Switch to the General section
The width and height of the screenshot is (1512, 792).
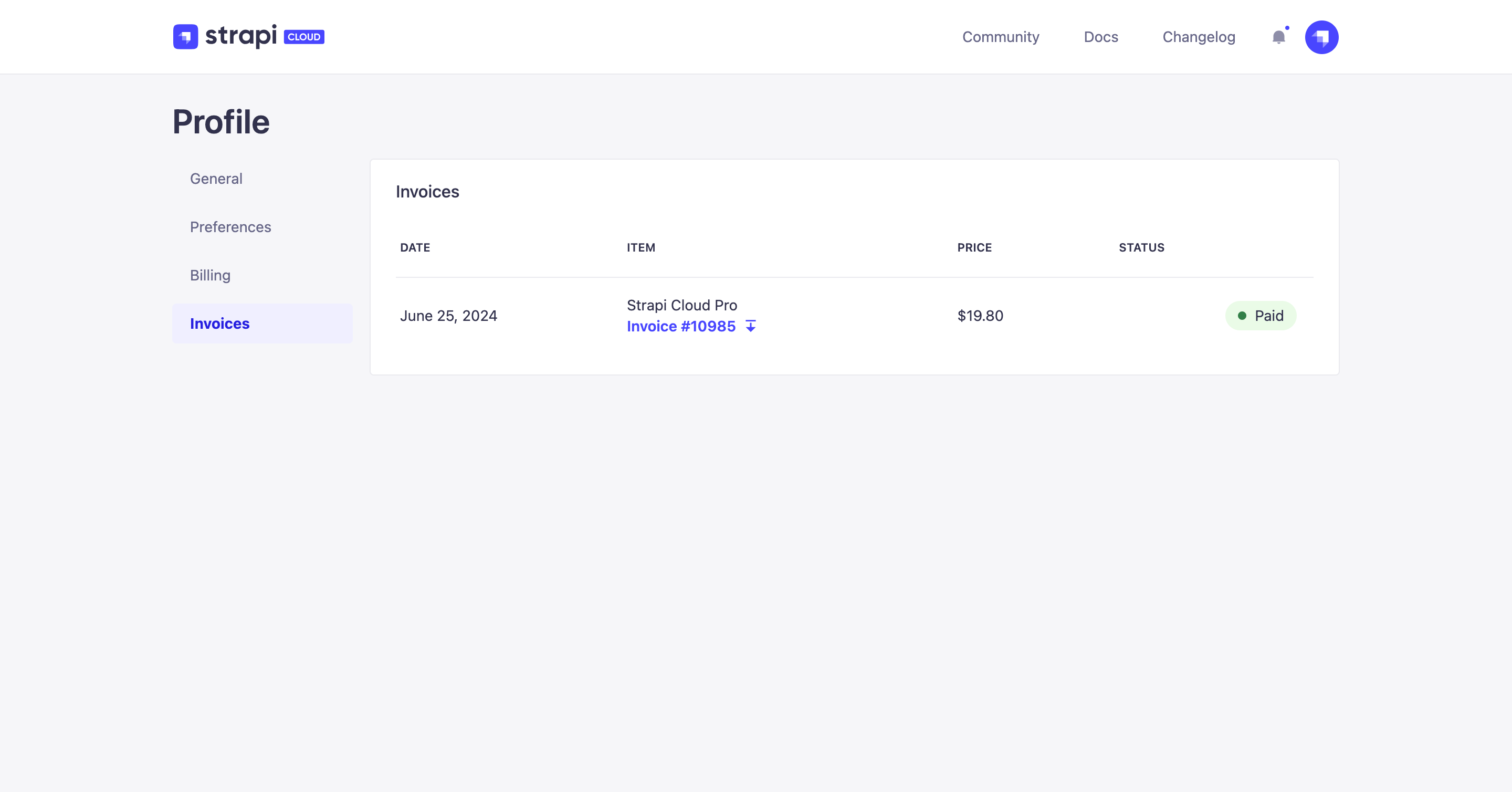pyautogui.click(x=216, y=179)
